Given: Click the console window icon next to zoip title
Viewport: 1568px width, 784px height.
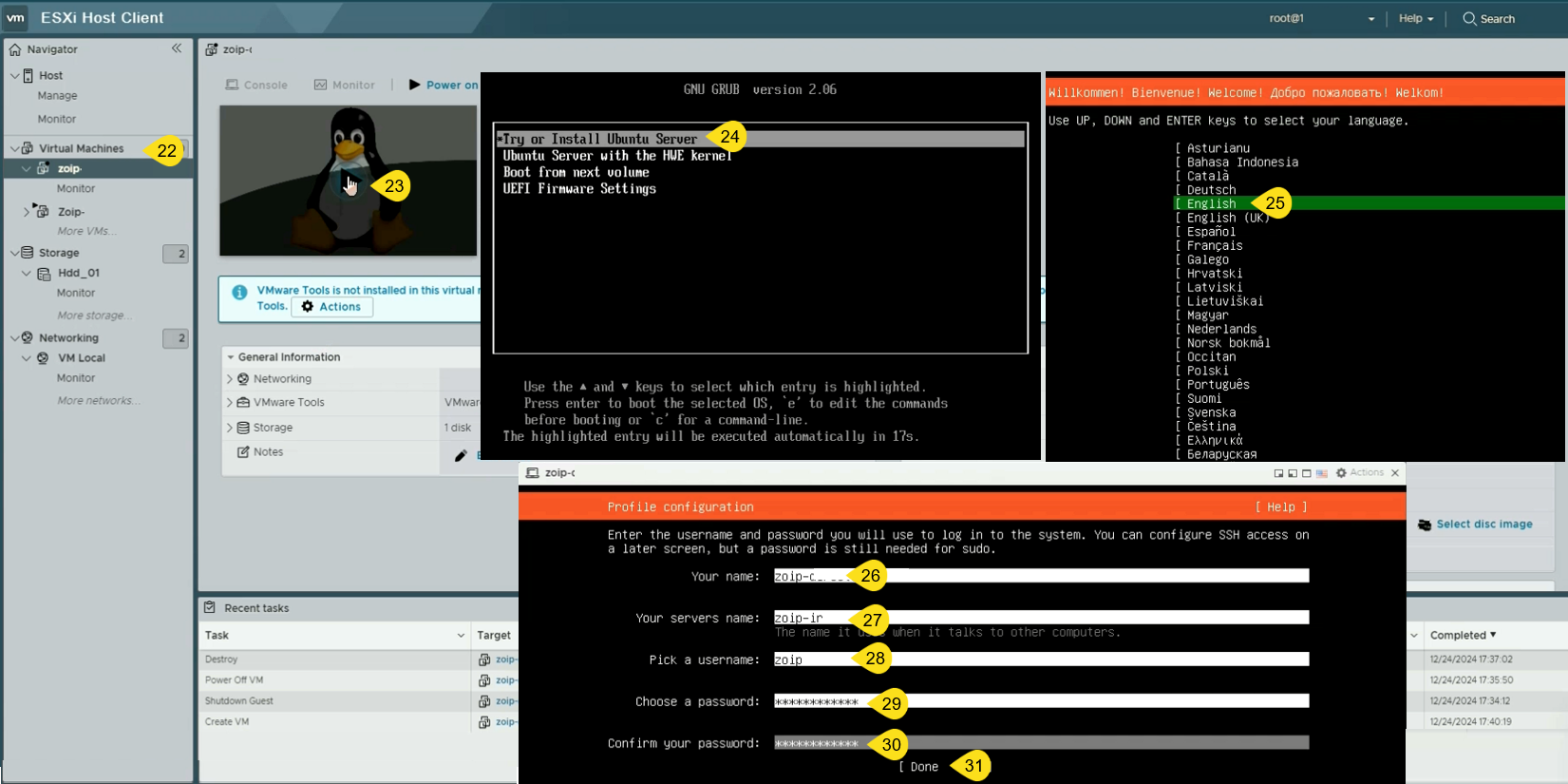Looking at the screenshot, I should pos(533,472).
